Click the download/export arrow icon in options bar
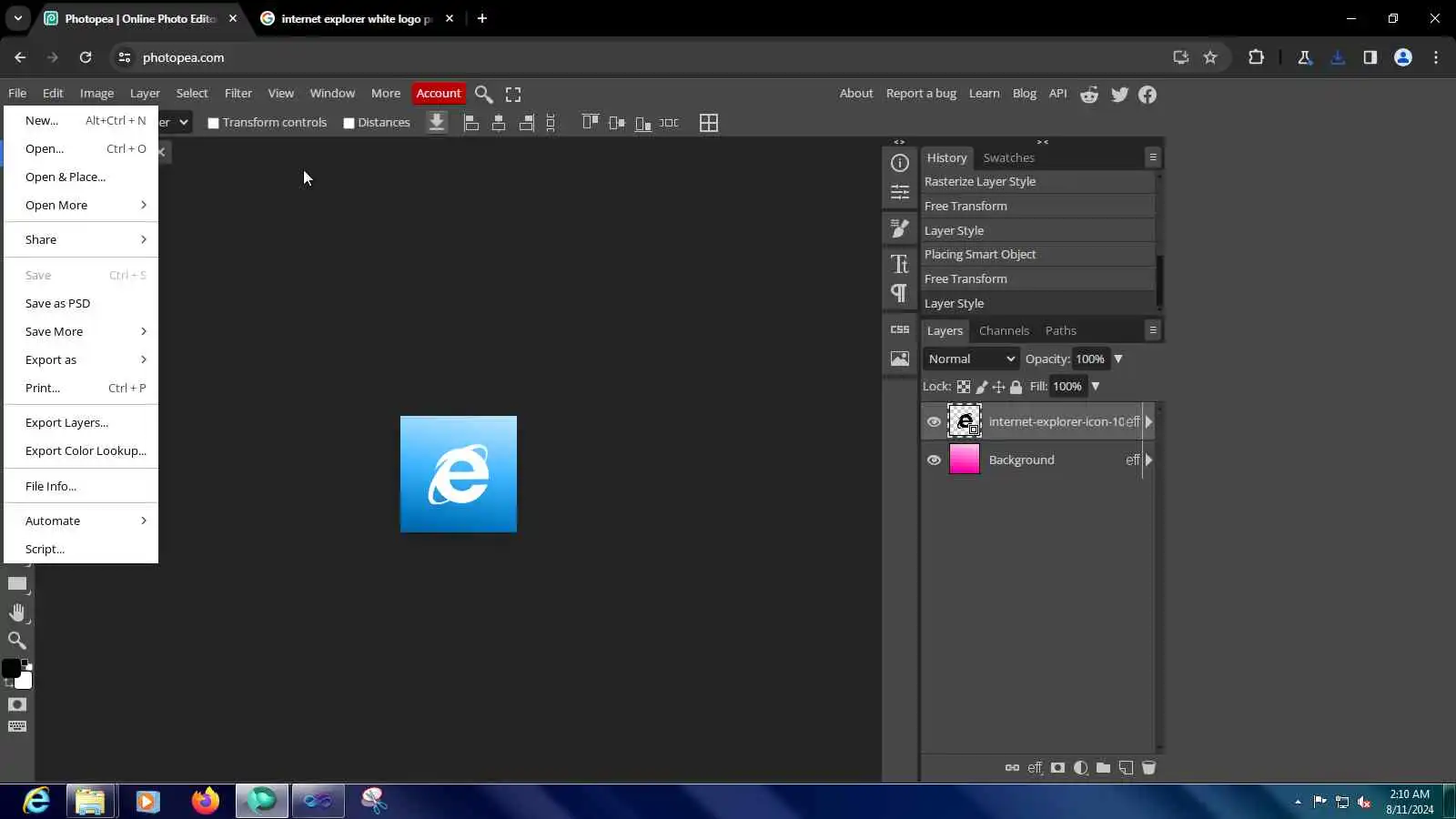The height and width of the screenshot is (819, 1456). (437, 123)
